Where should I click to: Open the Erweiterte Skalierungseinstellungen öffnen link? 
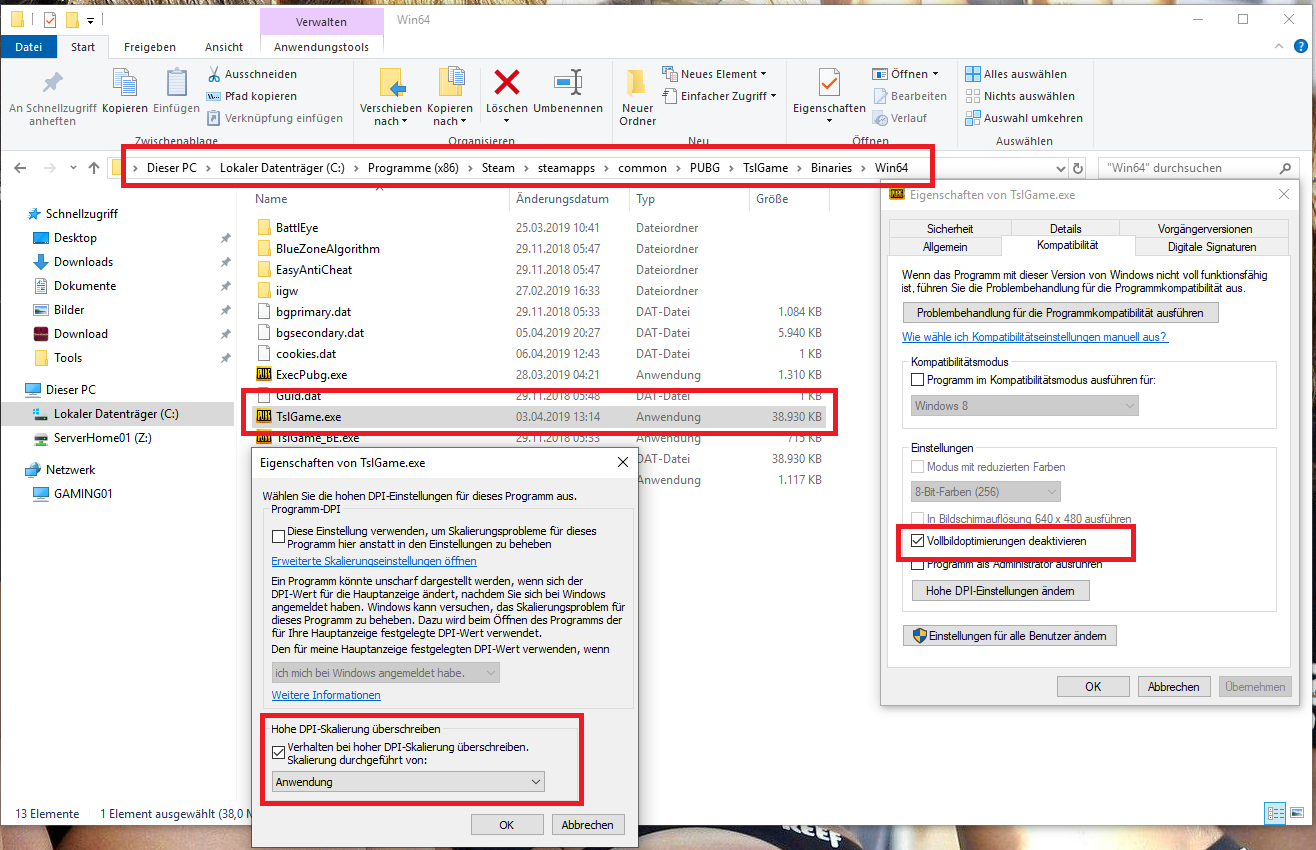click(374, 561)
